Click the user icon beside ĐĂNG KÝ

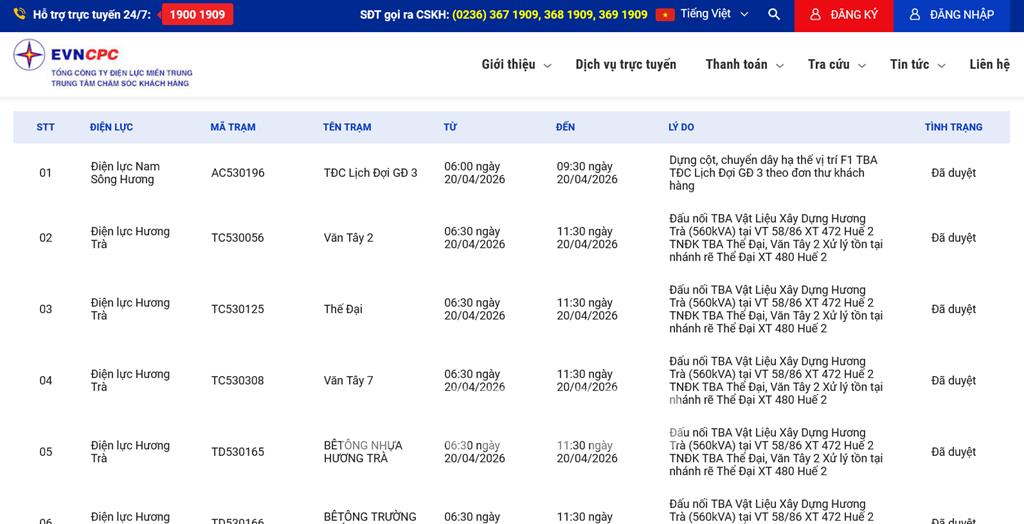pos(815,15)
